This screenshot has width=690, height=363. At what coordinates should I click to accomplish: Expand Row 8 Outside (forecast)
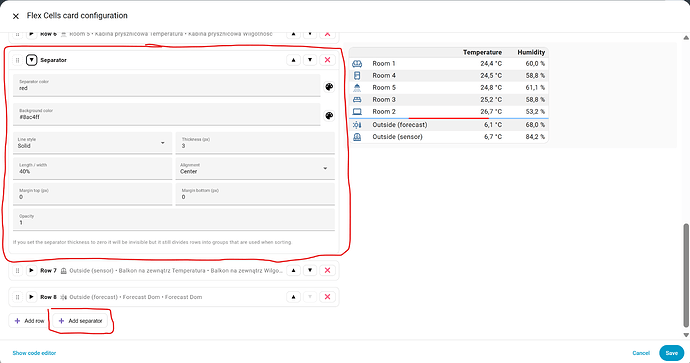point(31,297)
